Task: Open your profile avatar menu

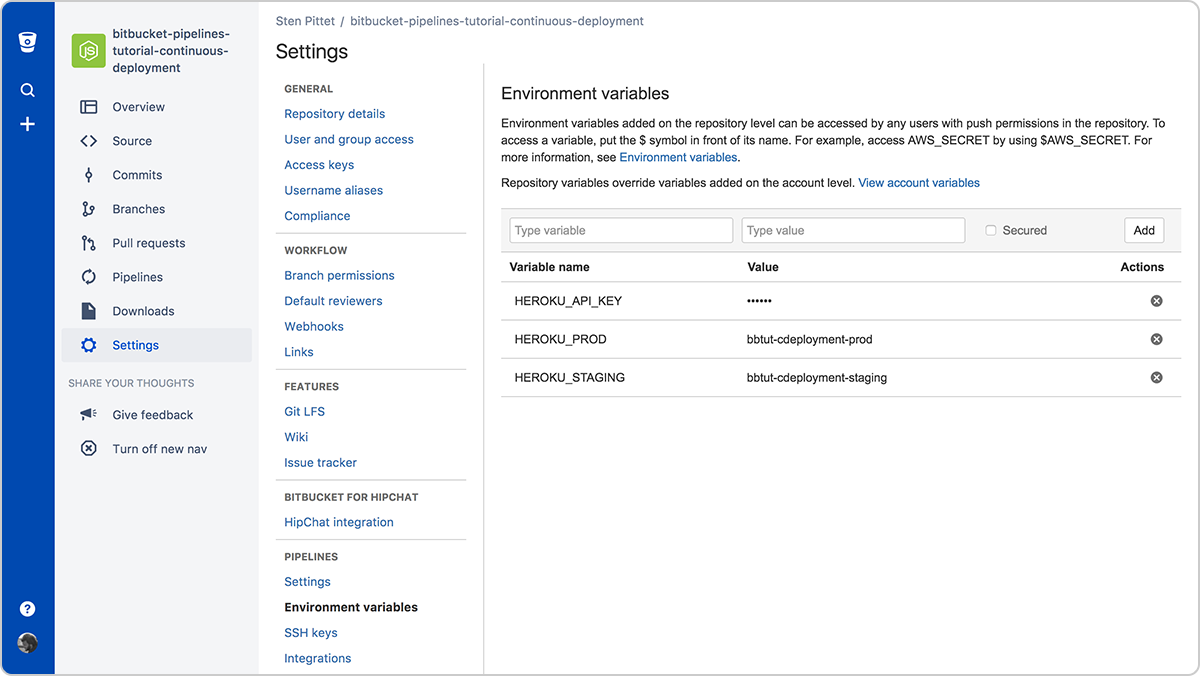Action: [27, 643]
